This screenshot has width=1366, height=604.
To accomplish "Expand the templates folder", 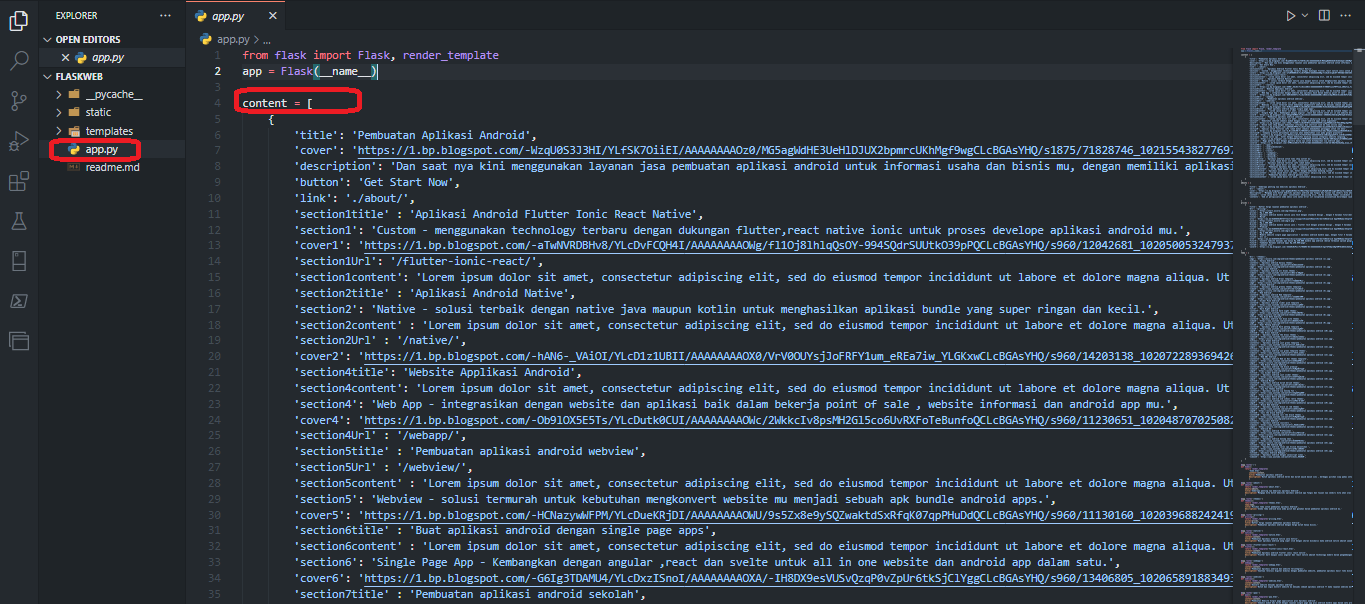I will point(112,131).
